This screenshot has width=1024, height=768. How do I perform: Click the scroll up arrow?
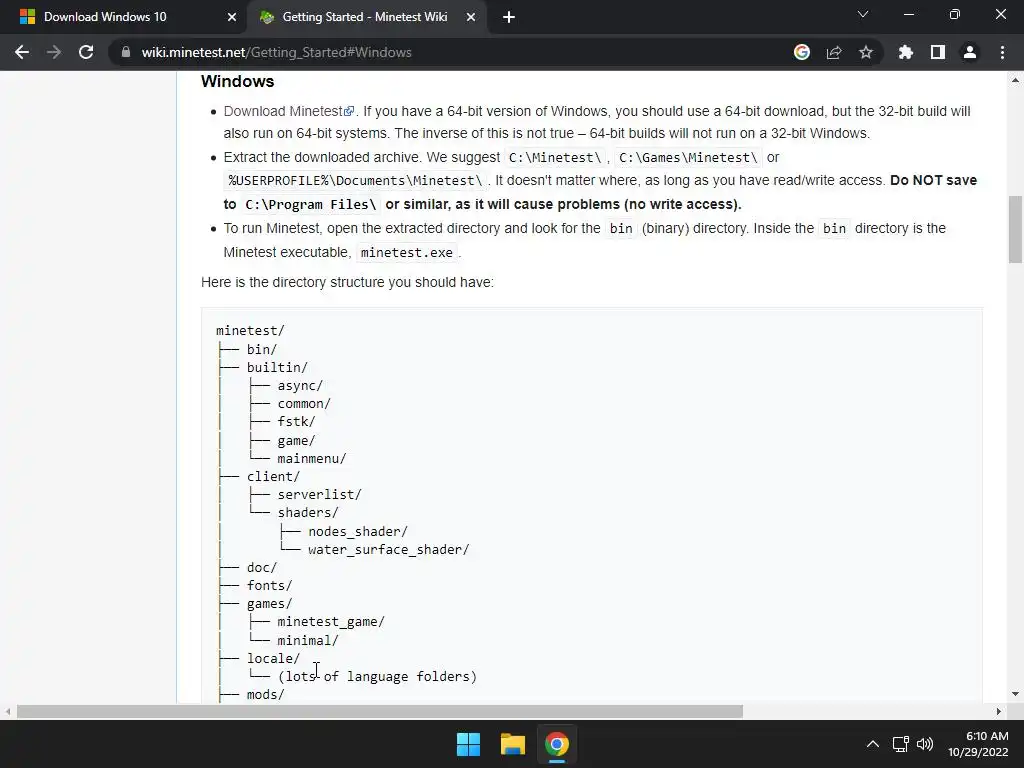pos(1016,80)
